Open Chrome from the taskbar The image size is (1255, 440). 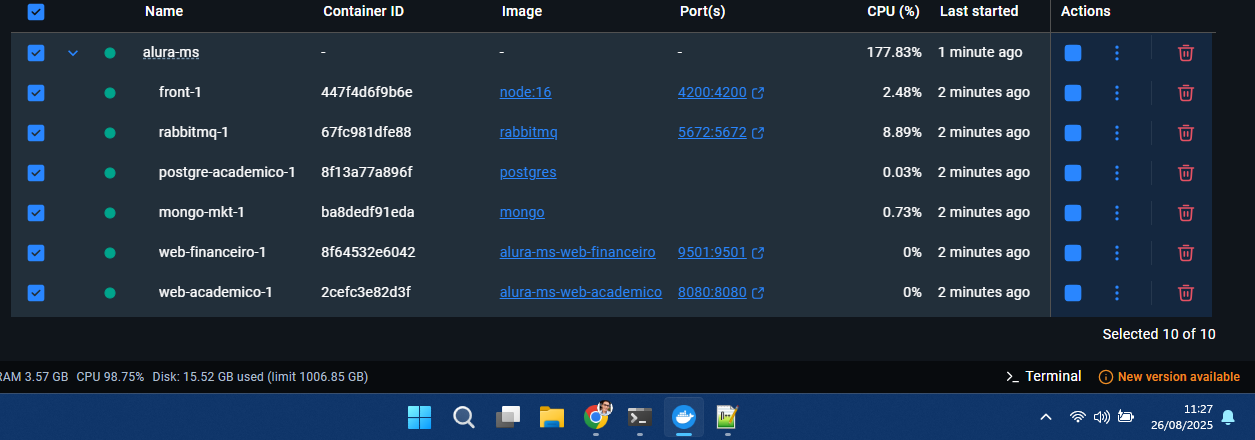(x=597, y=417)
